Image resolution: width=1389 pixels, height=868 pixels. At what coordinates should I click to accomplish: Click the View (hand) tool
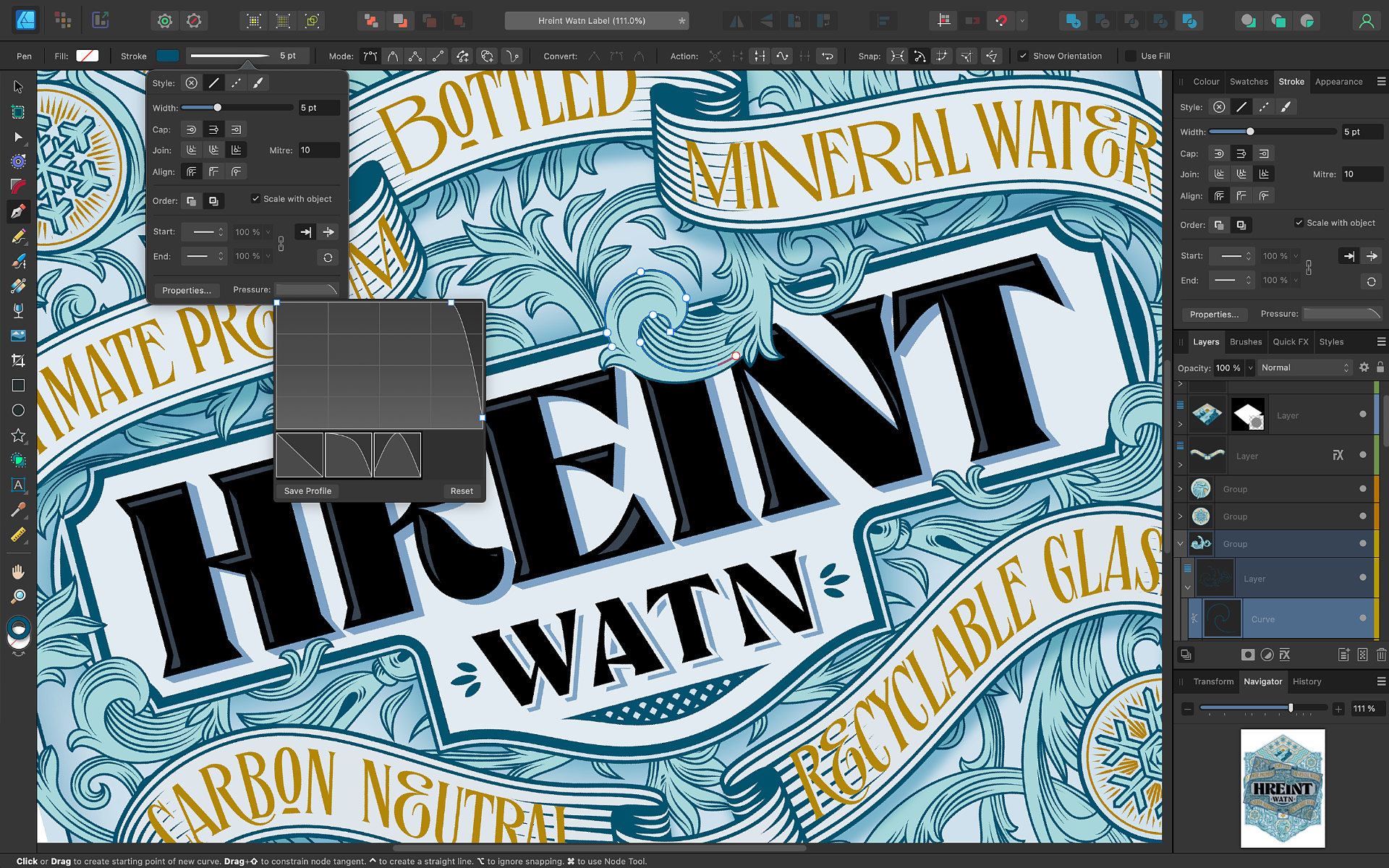coord(18,572)
